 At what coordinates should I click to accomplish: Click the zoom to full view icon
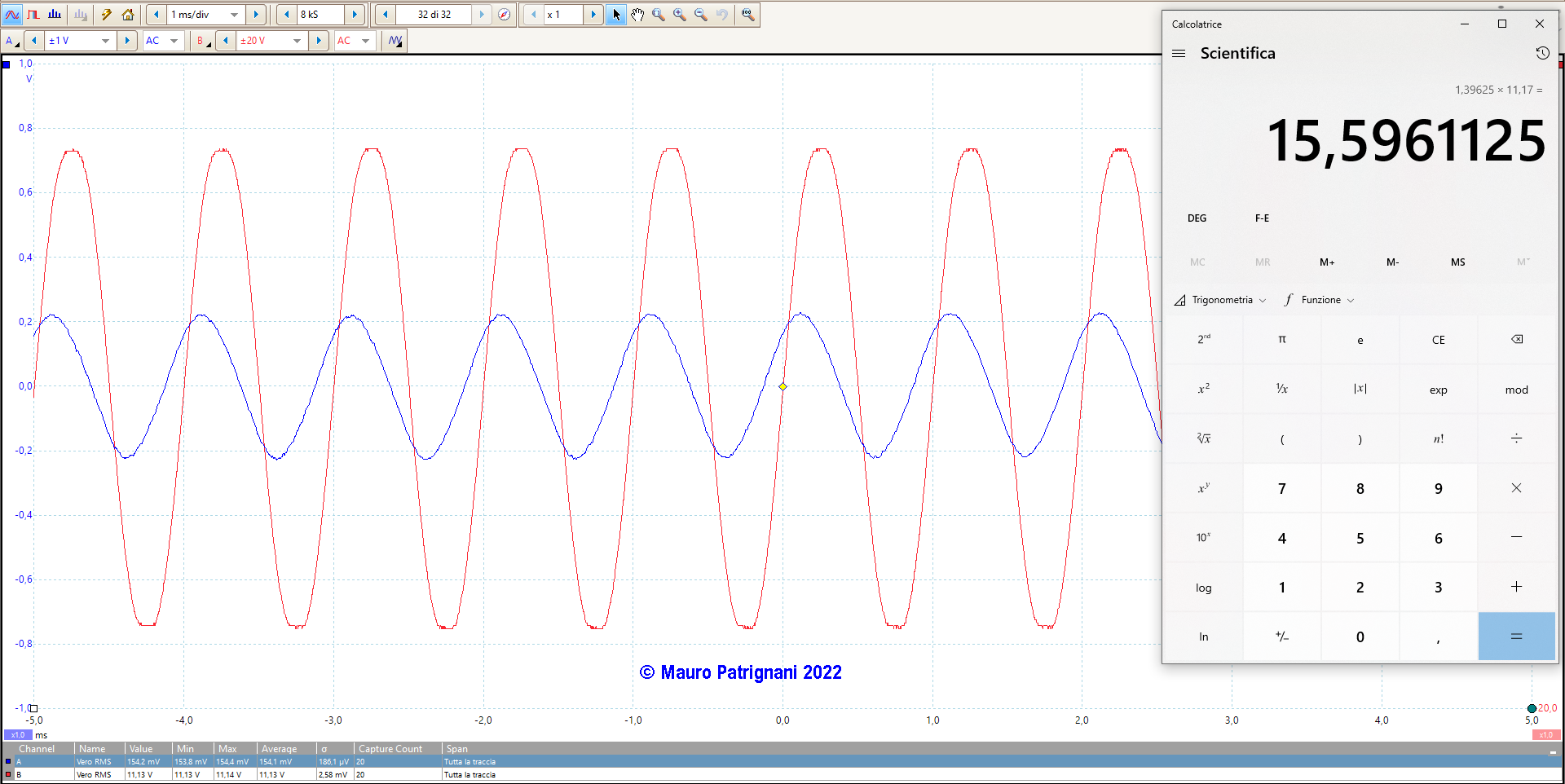point(747,15)
